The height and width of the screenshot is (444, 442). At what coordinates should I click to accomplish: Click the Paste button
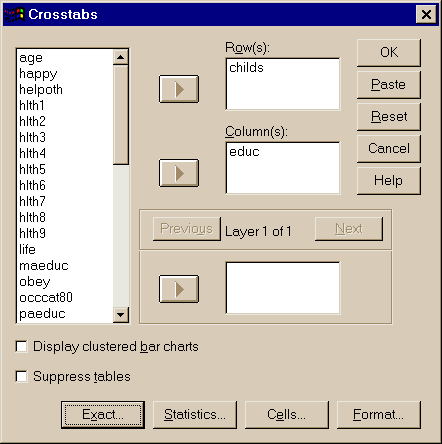click(389, 85)
